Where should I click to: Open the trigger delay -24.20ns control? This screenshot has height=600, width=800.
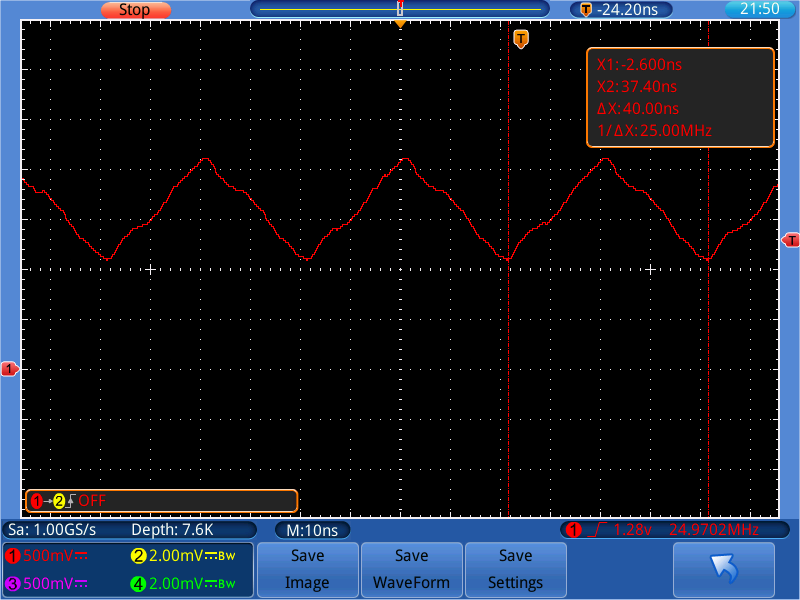pyautogui.click(x=625, y=9)
